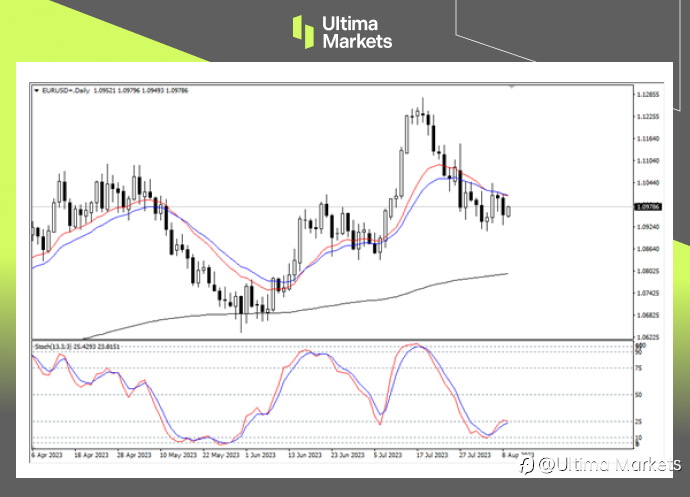Click the chart shift triangle marker at the chart top
The image size is (690, 497).
[511, 87]
